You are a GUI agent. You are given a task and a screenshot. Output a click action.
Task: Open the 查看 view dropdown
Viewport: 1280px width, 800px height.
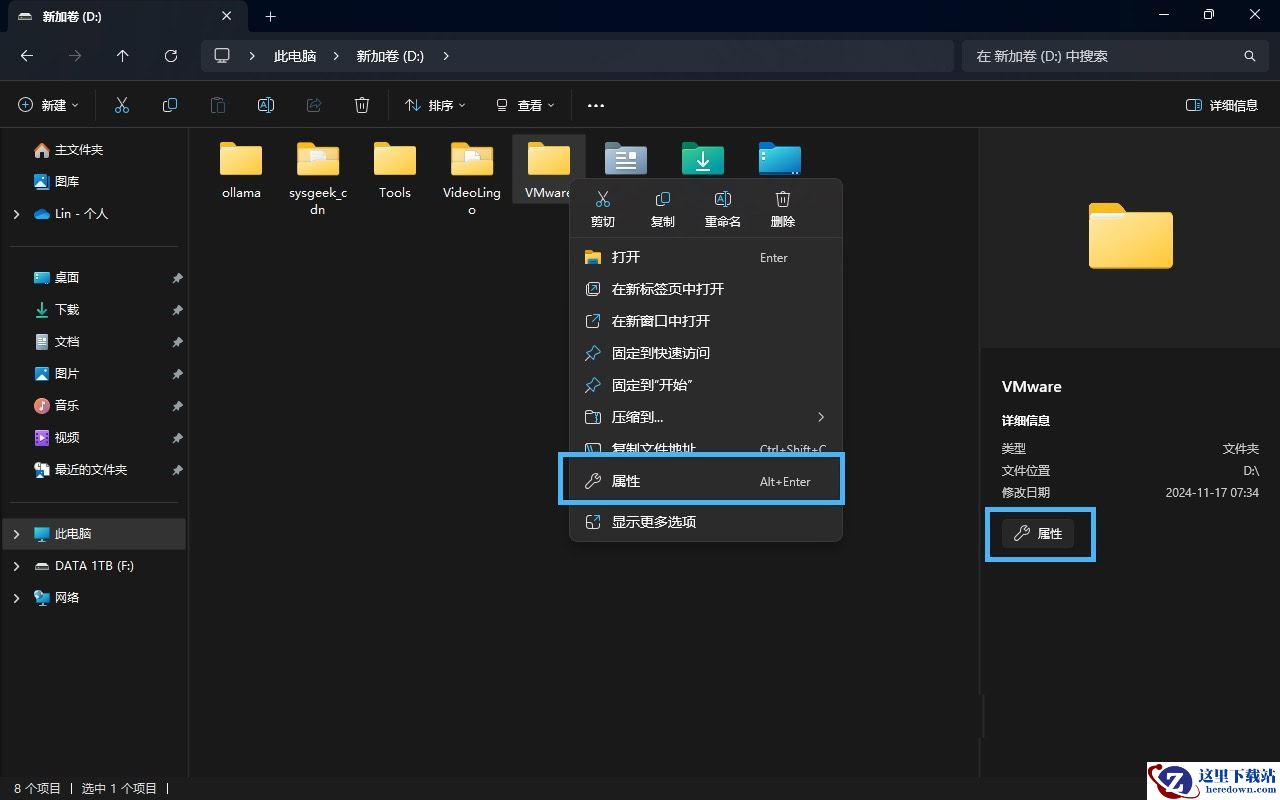click(x=525, y=105)
